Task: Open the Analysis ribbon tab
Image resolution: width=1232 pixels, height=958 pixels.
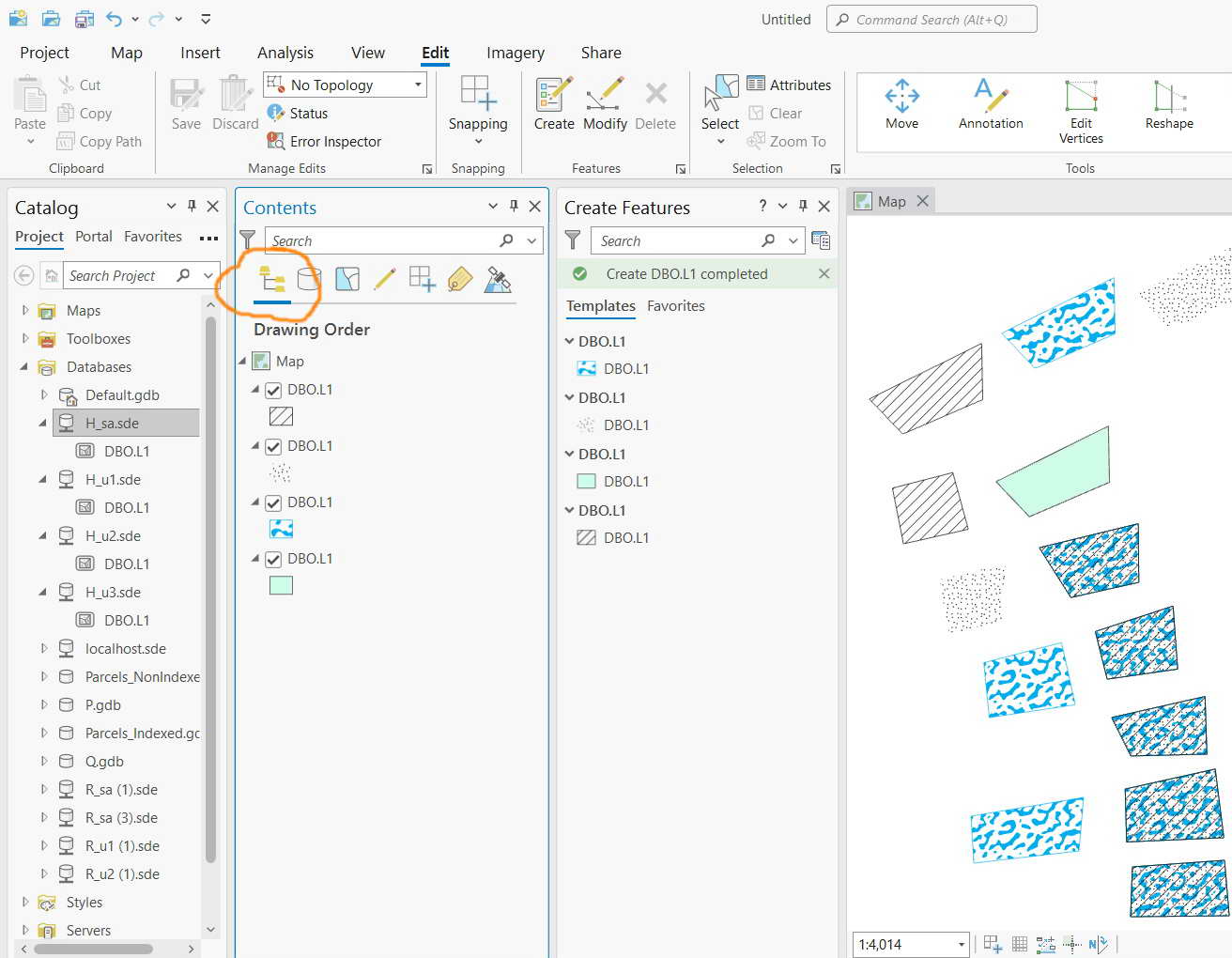Action: tap(285, 53)
